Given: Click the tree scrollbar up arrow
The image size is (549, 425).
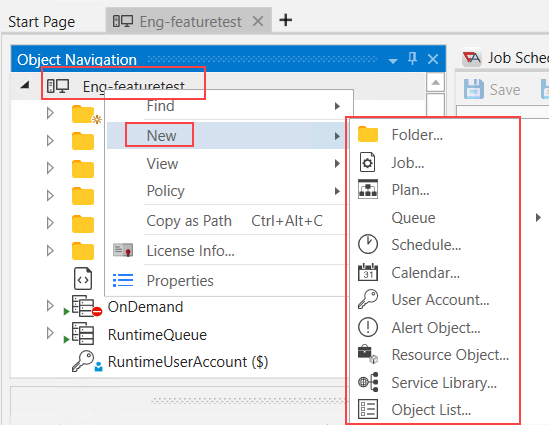Looking at the screenshot, I should click(x=435, y=83).
